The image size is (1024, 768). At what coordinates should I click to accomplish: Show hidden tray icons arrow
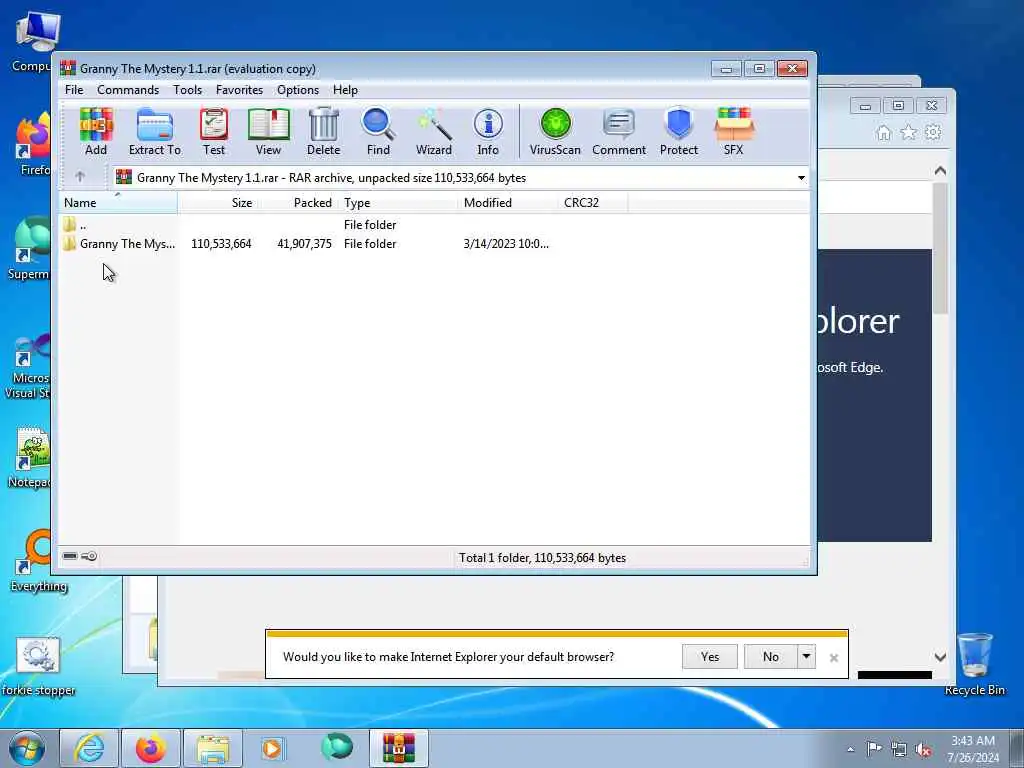[x=850, y=749]
